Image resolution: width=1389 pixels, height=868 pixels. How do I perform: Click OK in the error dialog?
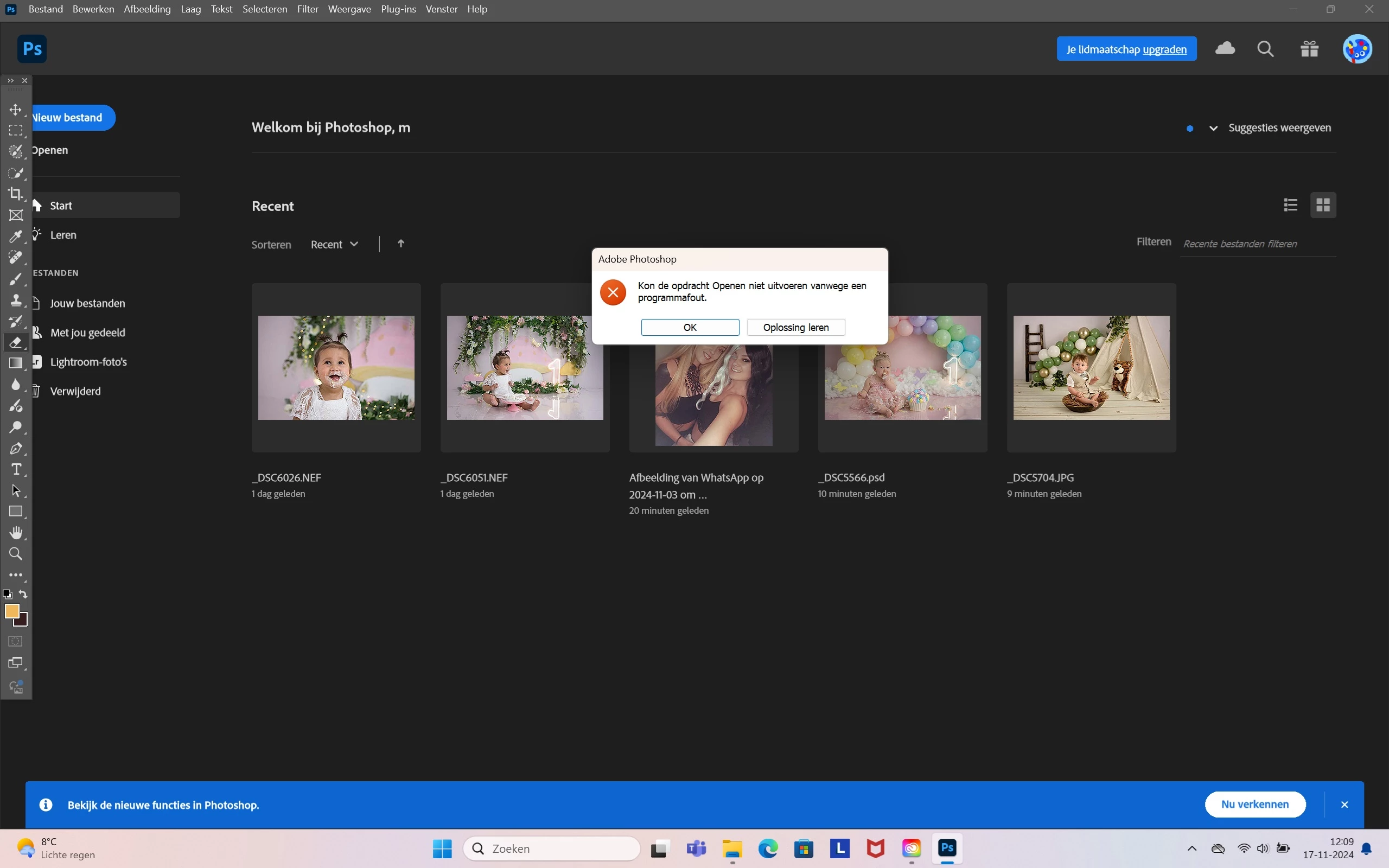(x=690, y=327)
